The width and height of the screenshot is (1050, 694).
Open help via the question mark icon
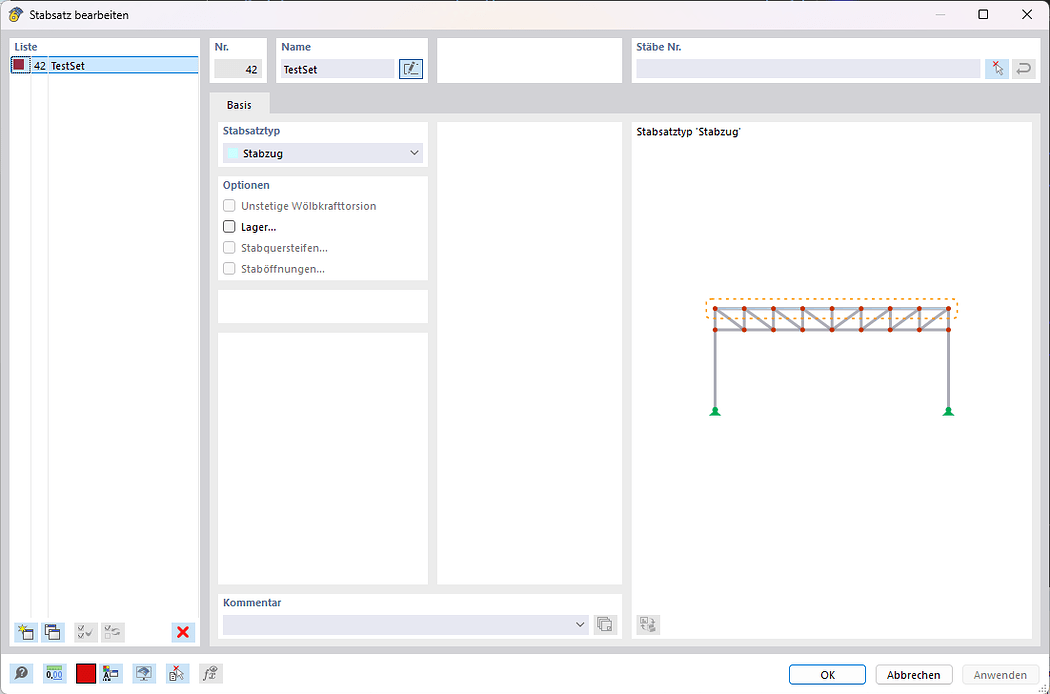coord(21,673)
